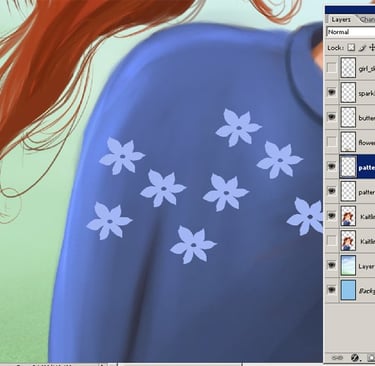Hide the unselected patter layer's eye
This screenshot has width=375, height=366.
click(332, 191)
